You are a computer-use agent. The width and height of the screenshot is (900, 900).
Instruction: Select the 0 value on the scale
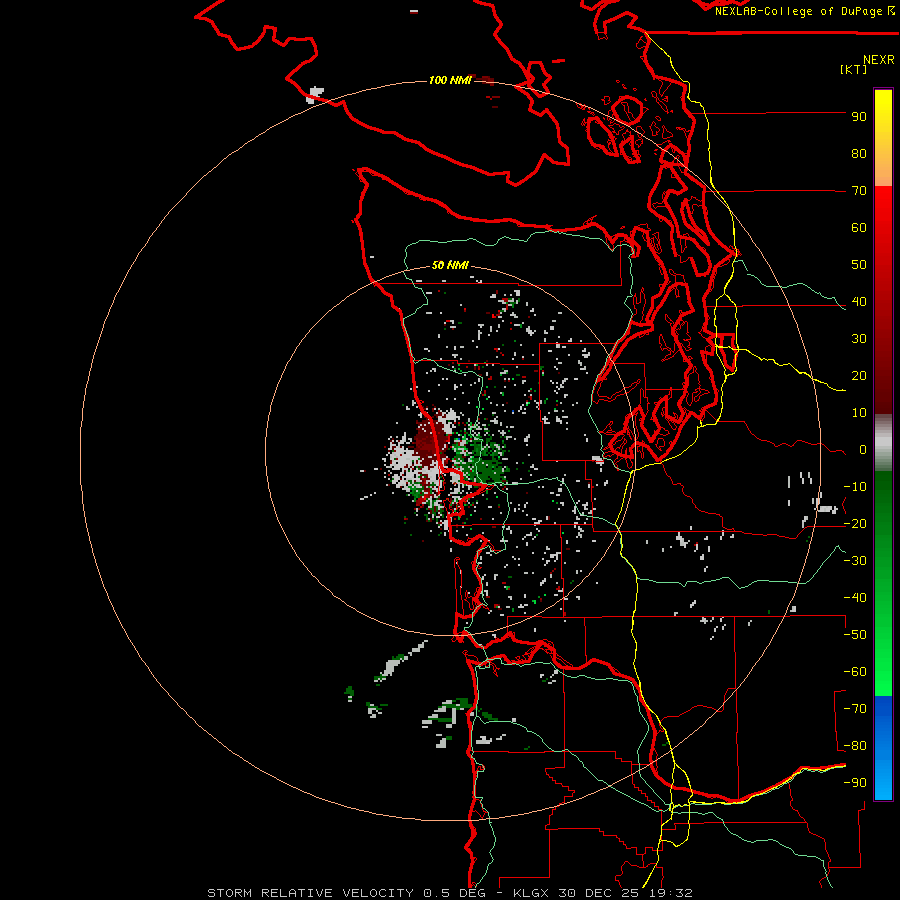click(863, 449)
